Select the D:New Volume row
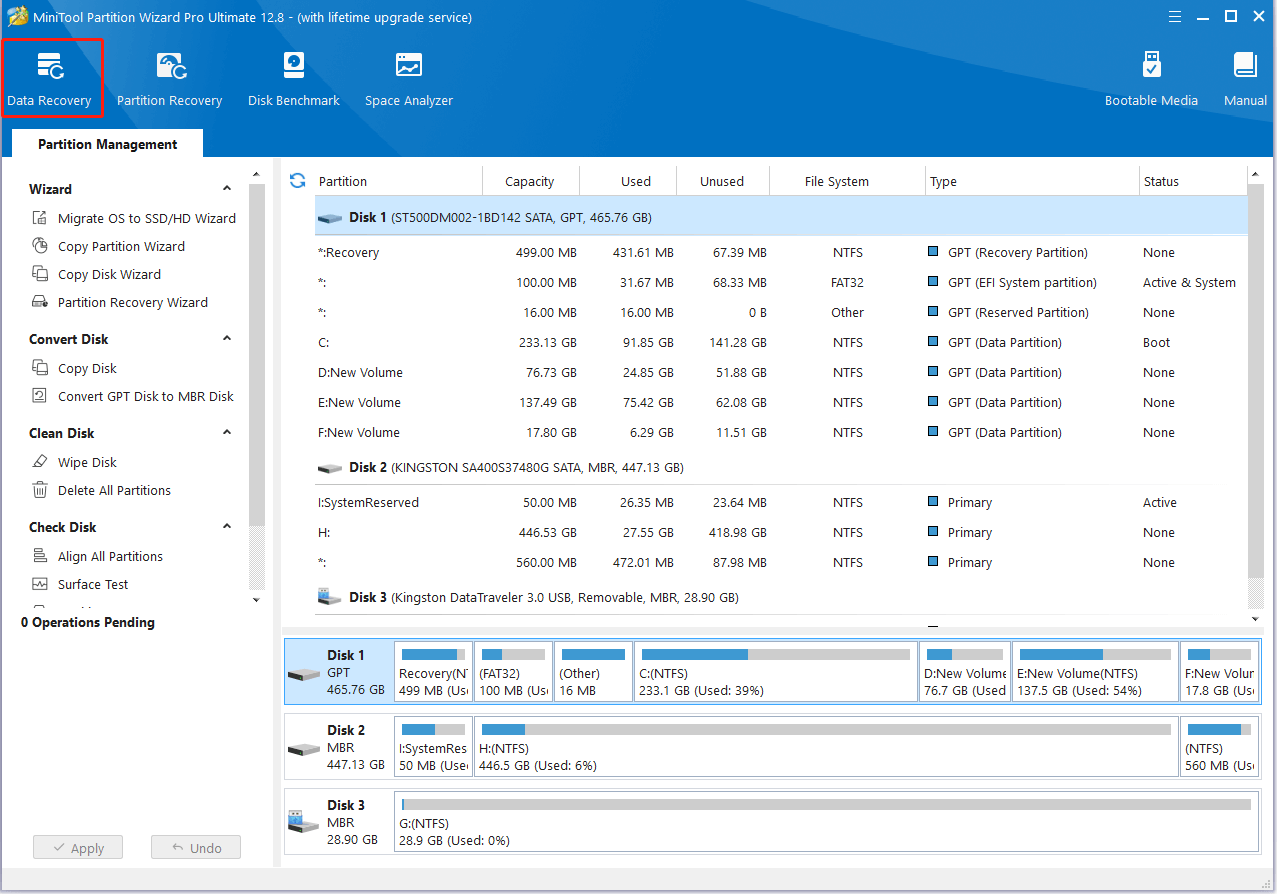Screen dimensions: 1277x894 coord(781,373)
